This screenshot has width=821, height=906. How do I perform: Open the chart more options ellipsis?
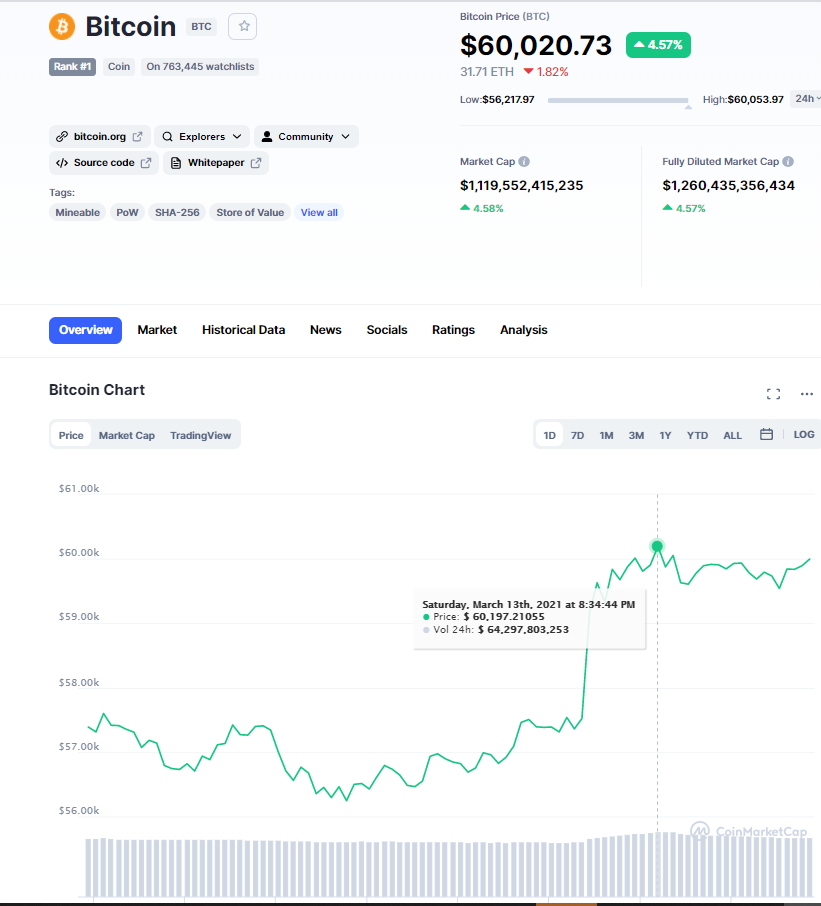(807, 394)
